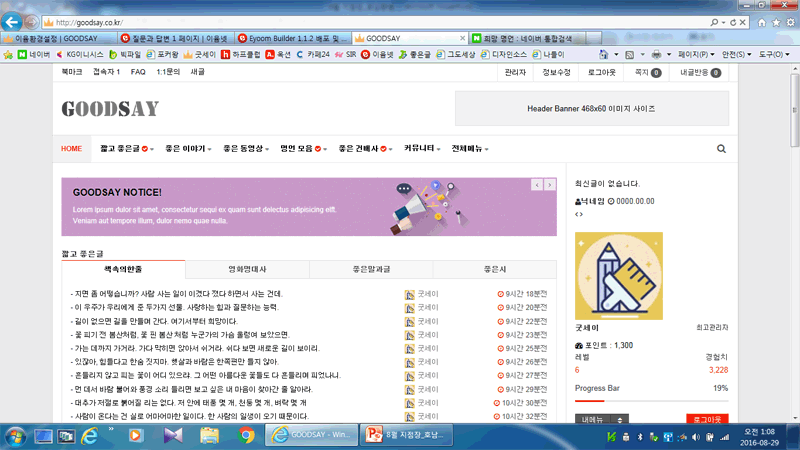The height and width of the screenshot is (450, 800).
Task: Open the 내글반응 link
Action: click(x=700, y=72)
